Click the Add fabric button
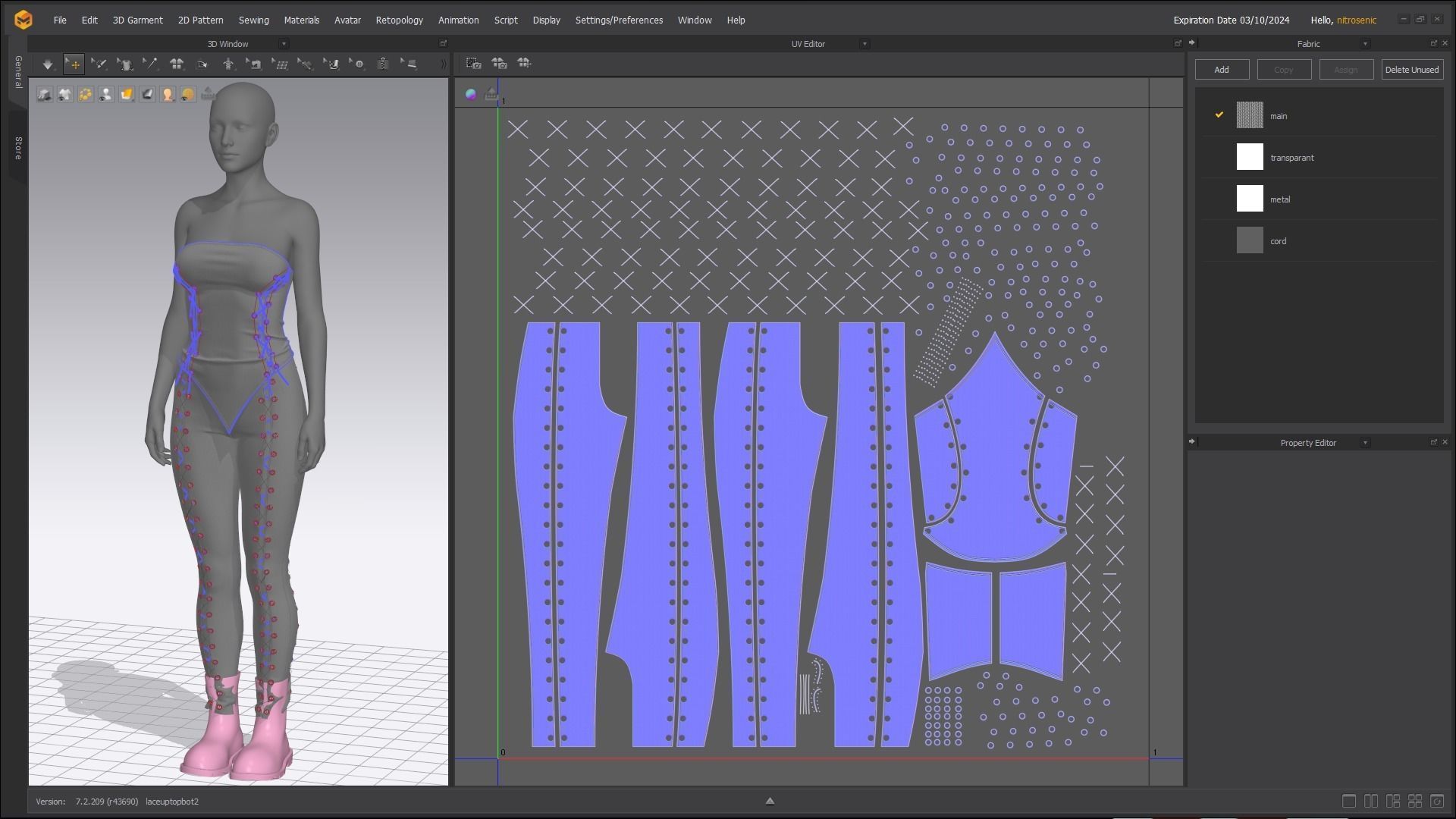The image size is (1456, 819). [1222, 70]
